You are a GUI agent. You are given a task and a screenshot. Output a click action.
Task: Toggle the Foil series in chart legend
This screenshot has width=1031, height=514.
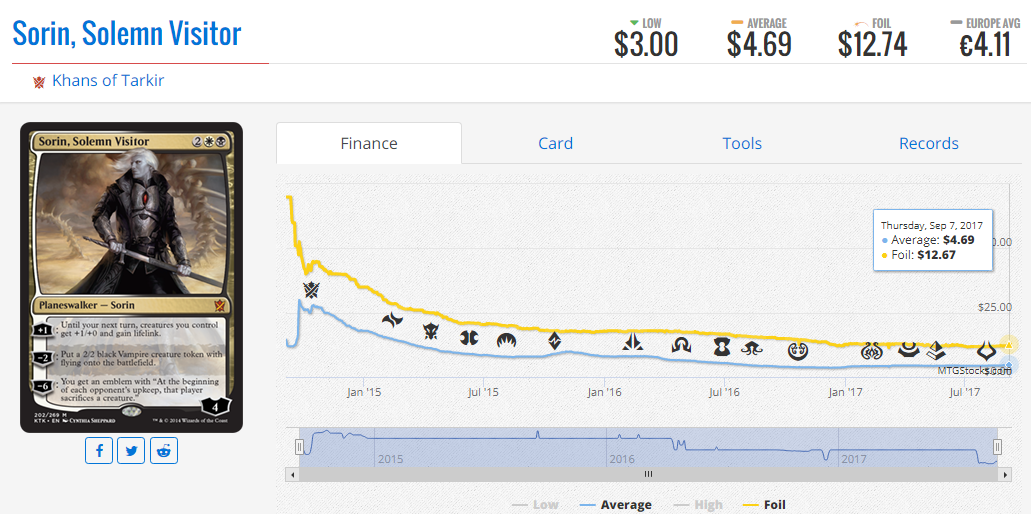pyautogui.click(x=765, y=505)
